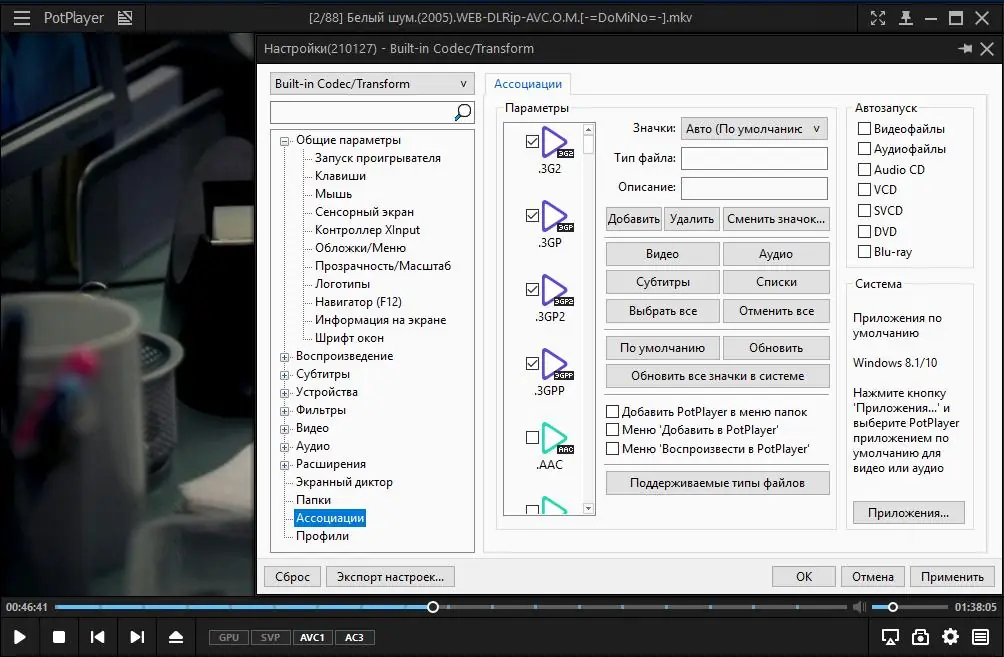Click the Eject/open media icon
The width and height of the screenshot is (1004, 657).
pos(176,636)
